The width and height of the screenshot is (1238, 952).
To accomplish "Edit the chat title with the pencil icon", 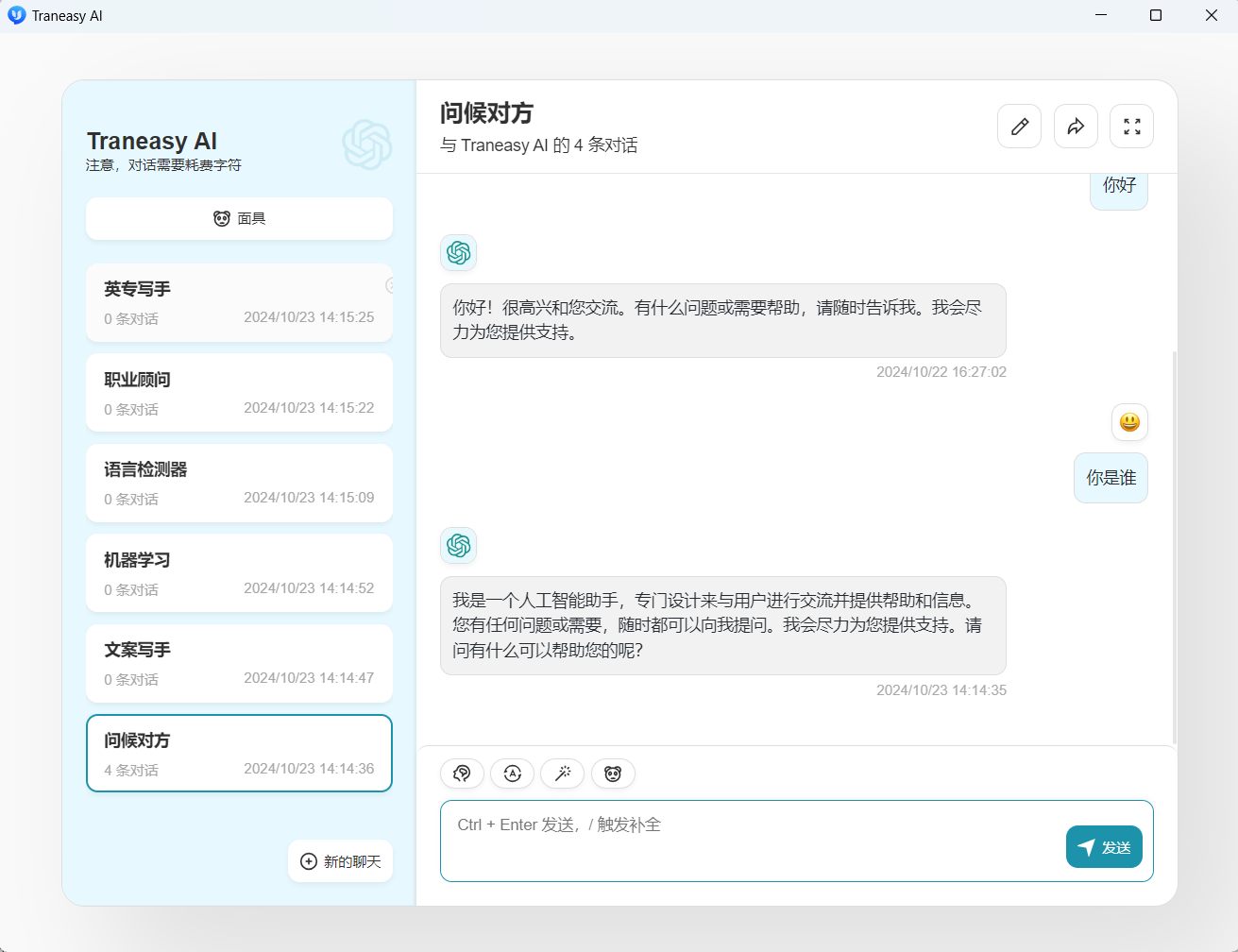I will [x=1019, y=126].
